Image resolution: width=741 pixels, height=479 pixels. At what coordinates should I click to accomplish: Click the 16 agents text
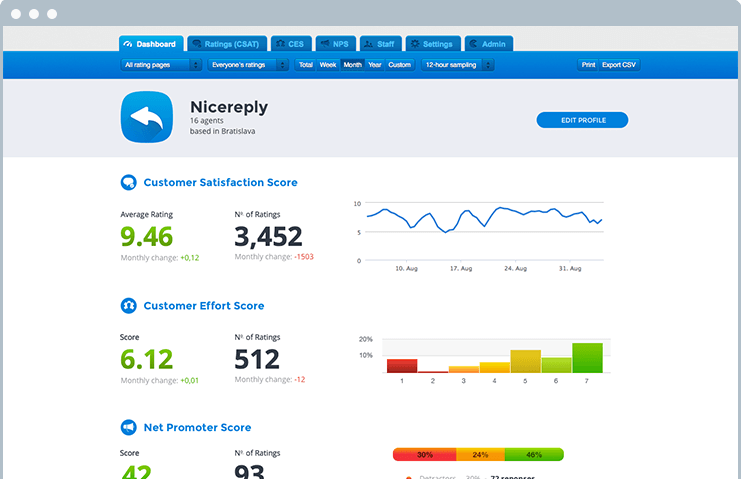click(207, 120)
